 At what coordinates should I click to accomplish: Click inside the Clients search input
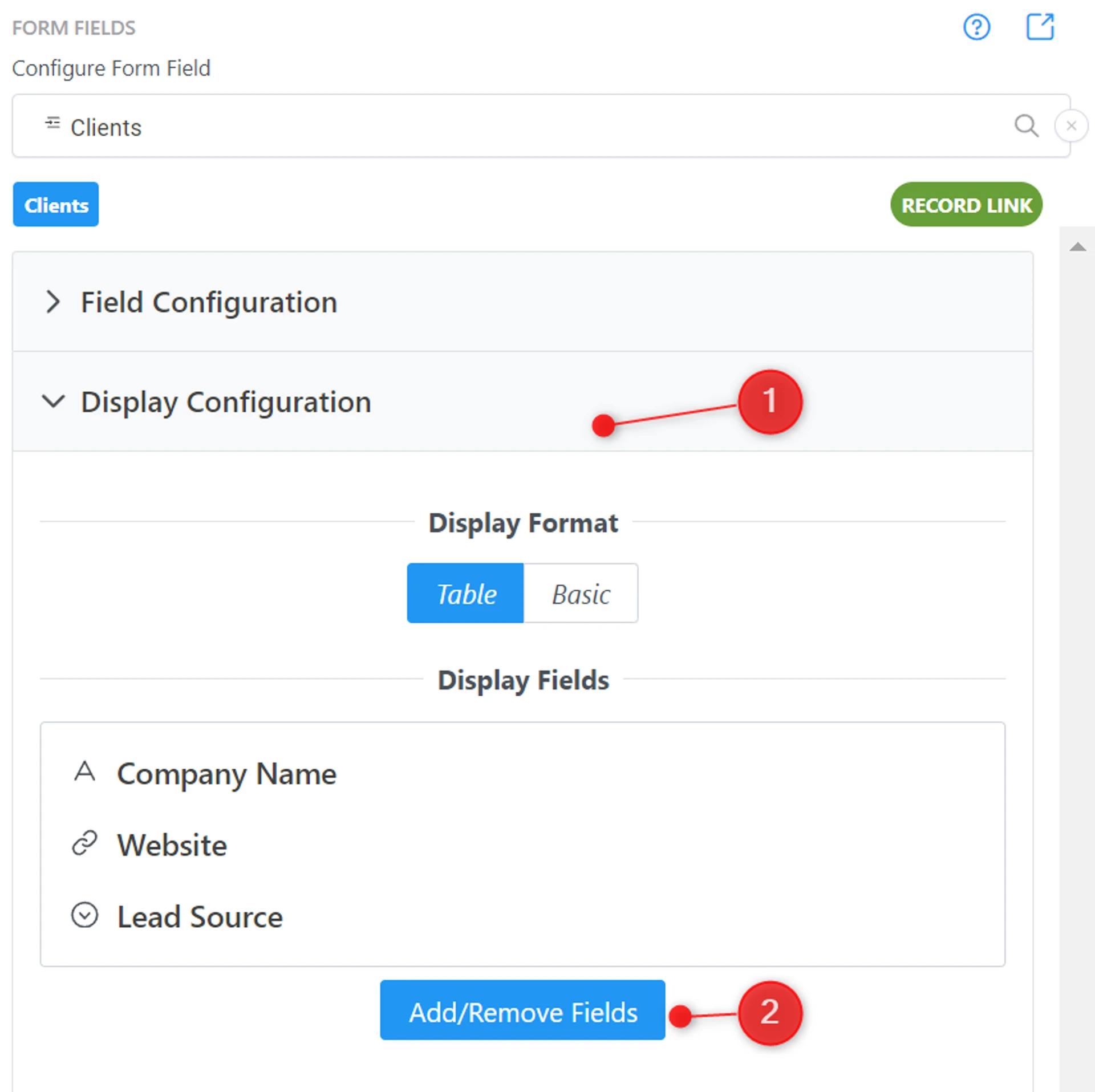point(513,126)
